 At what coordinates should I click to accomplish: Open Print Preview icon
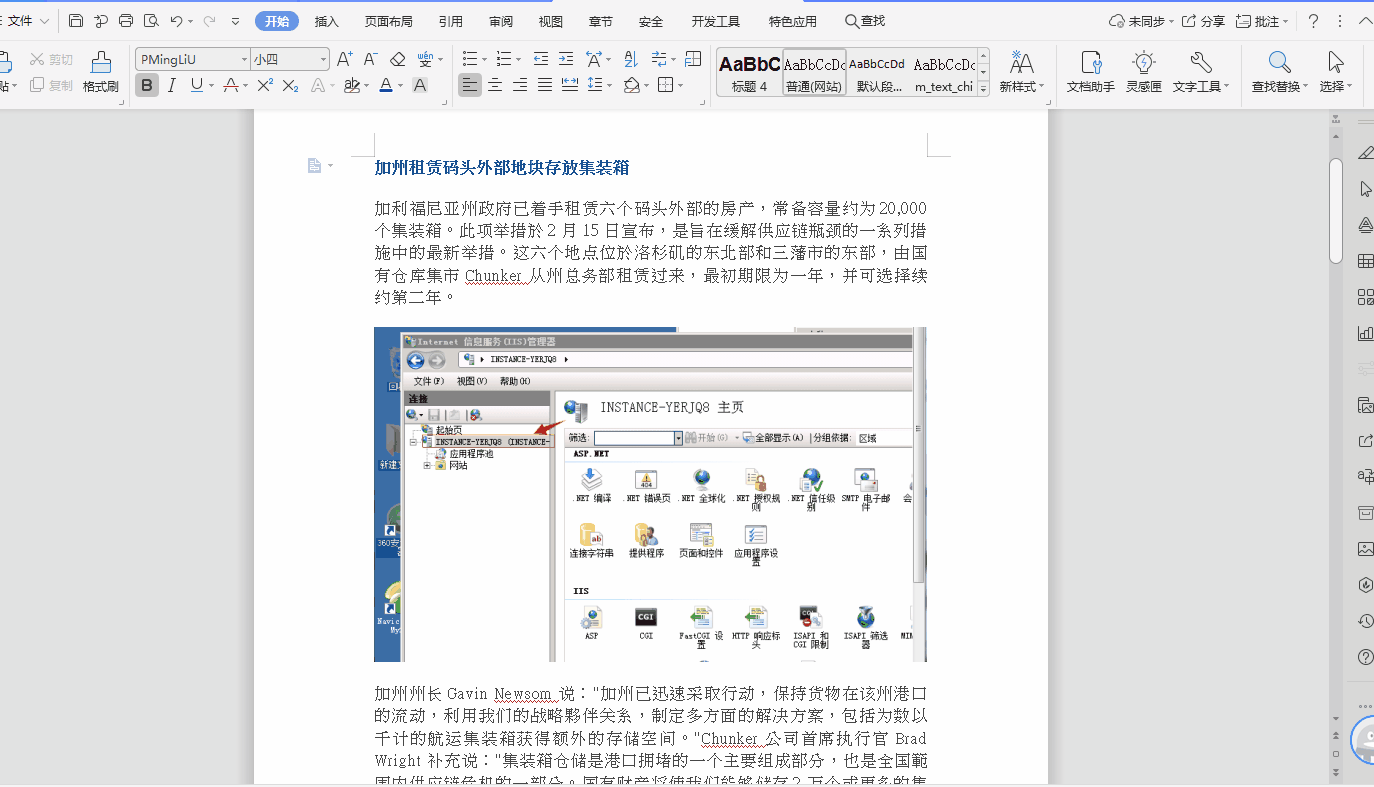tap(151, 21)
